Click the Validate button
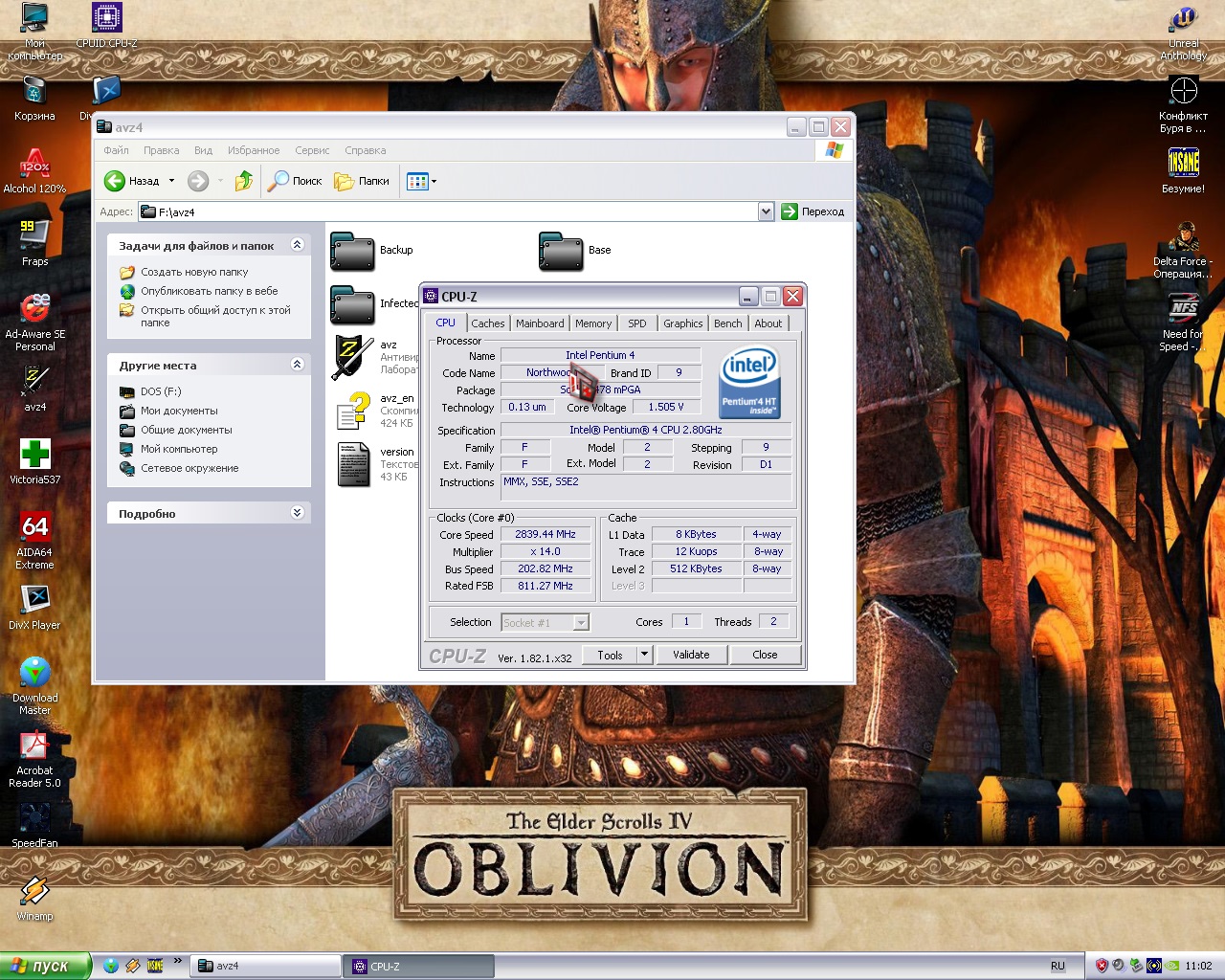 [691, 655]
